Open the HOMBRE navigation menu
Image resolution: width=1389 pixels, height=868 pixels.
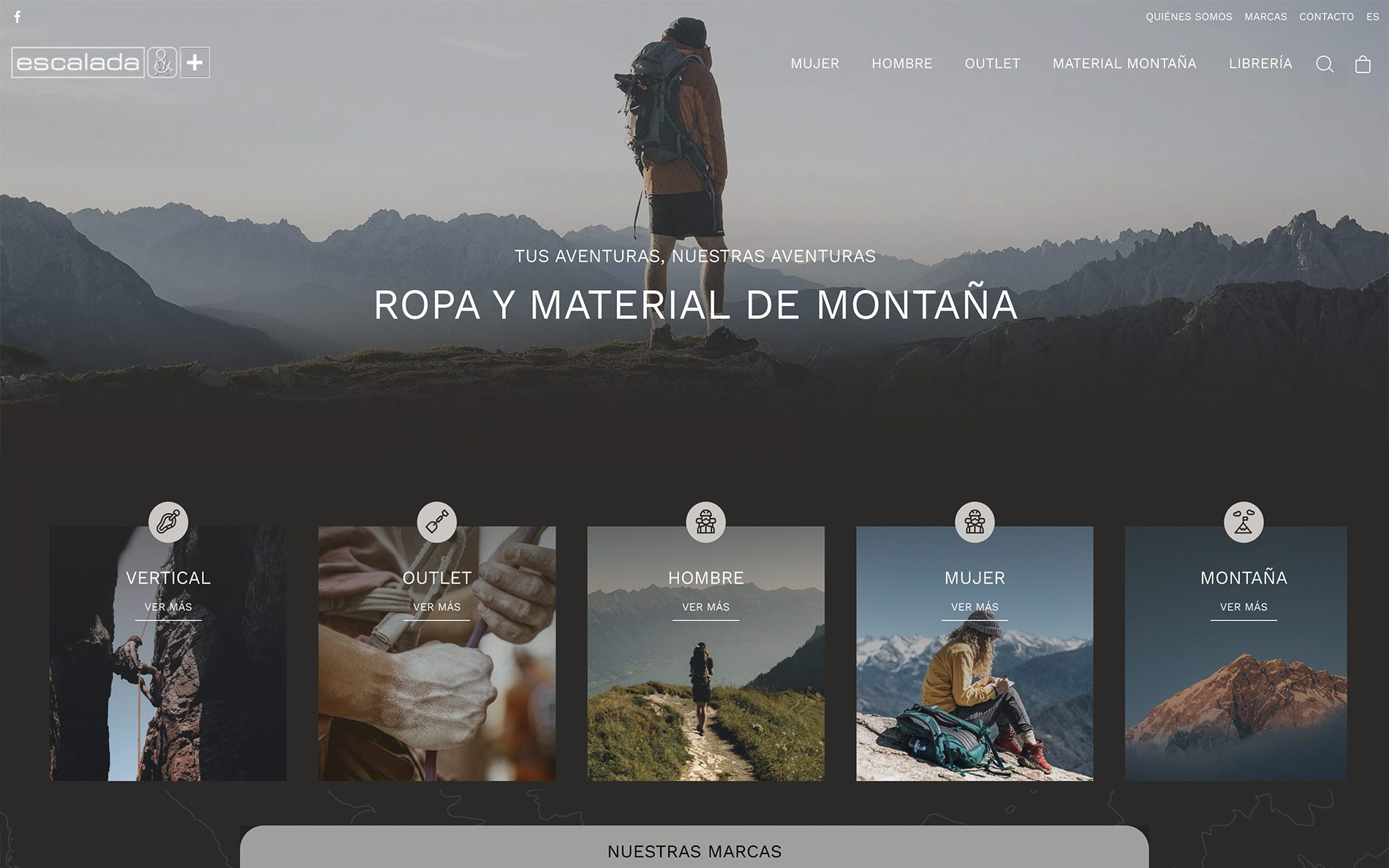click(x=901, y=64)
